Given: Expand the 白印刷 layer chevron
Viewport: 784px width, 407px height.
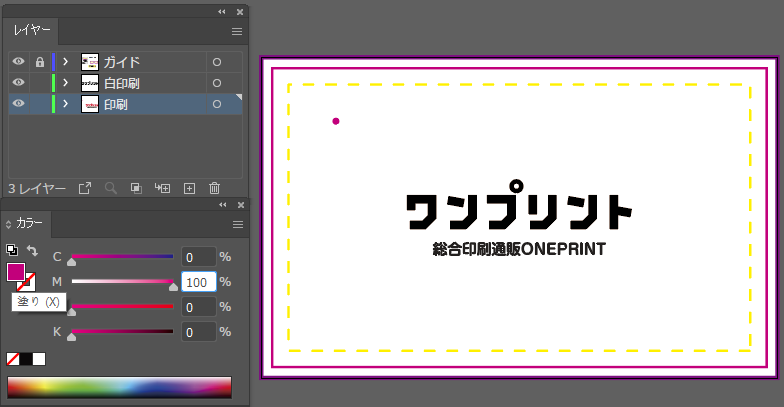Looking at the screenshot, I should click(66, 83).
